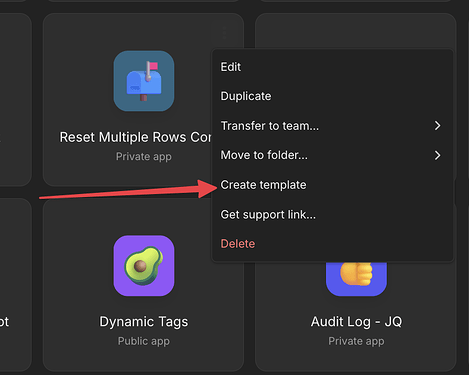Viewport: 469px width, 375px height.
Task: Click Private app label under Reset Multiple Rows
Action: click(x=144, y=157)
